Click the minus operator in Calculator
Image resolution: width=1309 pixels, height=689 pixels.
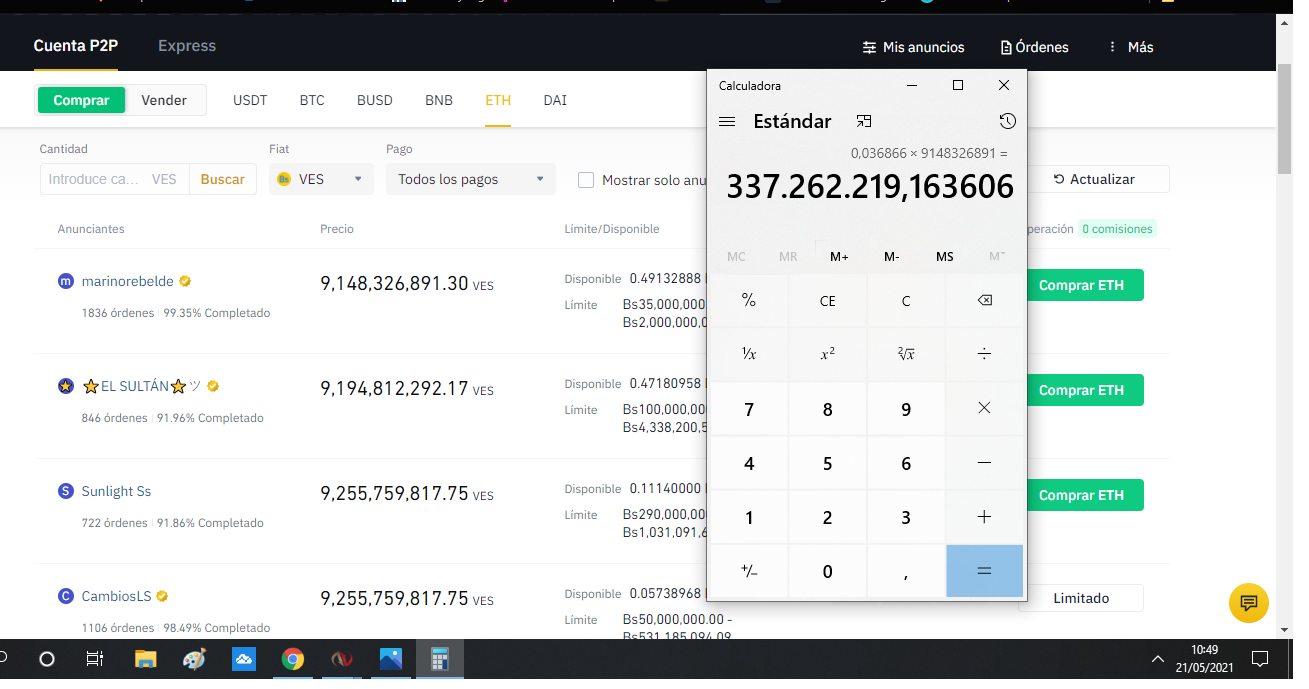[x=984, y=463]
